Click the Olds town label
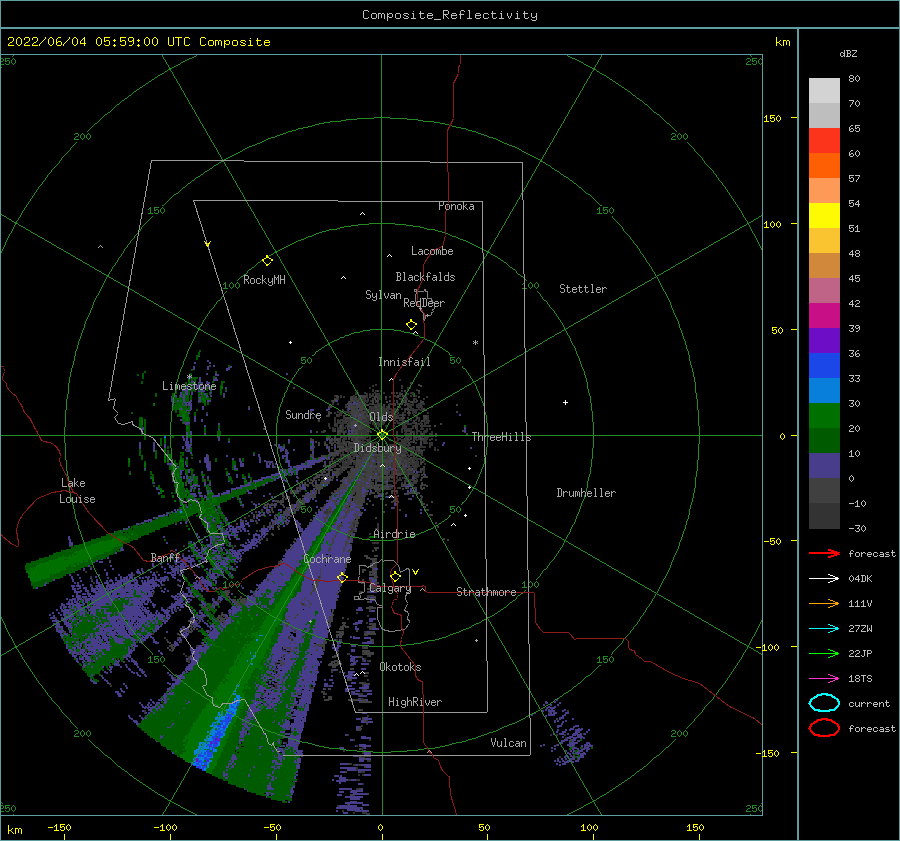The image size is (900, 841). pyautogui.click(x=381, y=417)
